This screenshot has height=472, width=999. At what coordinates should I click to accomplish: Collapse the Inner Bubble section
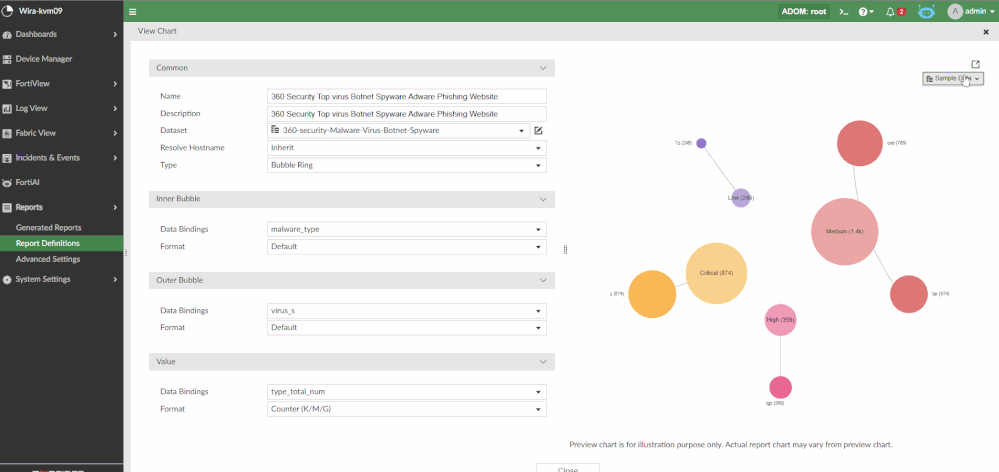(543, 199)
